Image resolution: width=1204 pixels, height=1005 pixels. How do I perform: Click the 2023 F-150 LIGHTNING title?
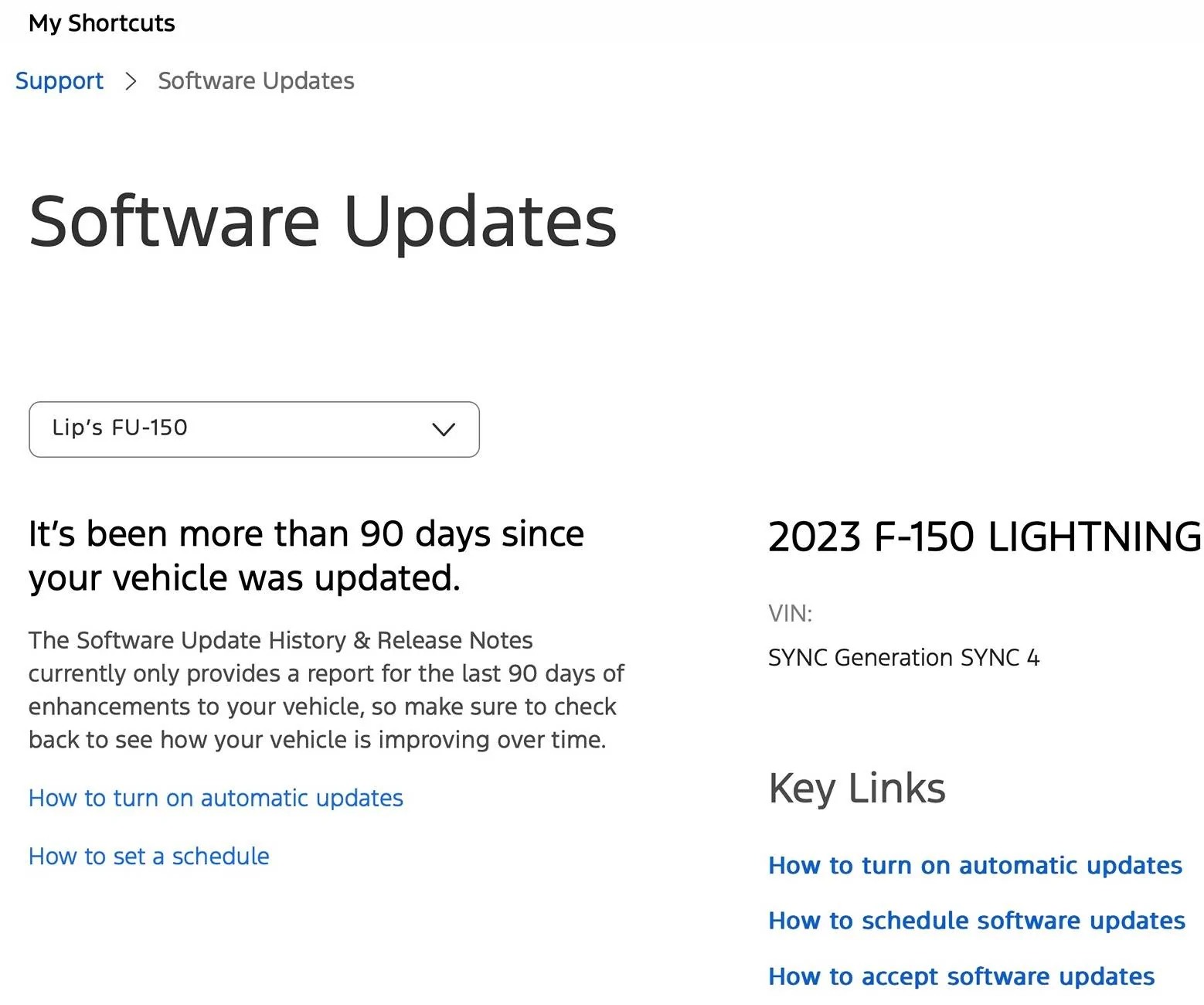(984, 537)
